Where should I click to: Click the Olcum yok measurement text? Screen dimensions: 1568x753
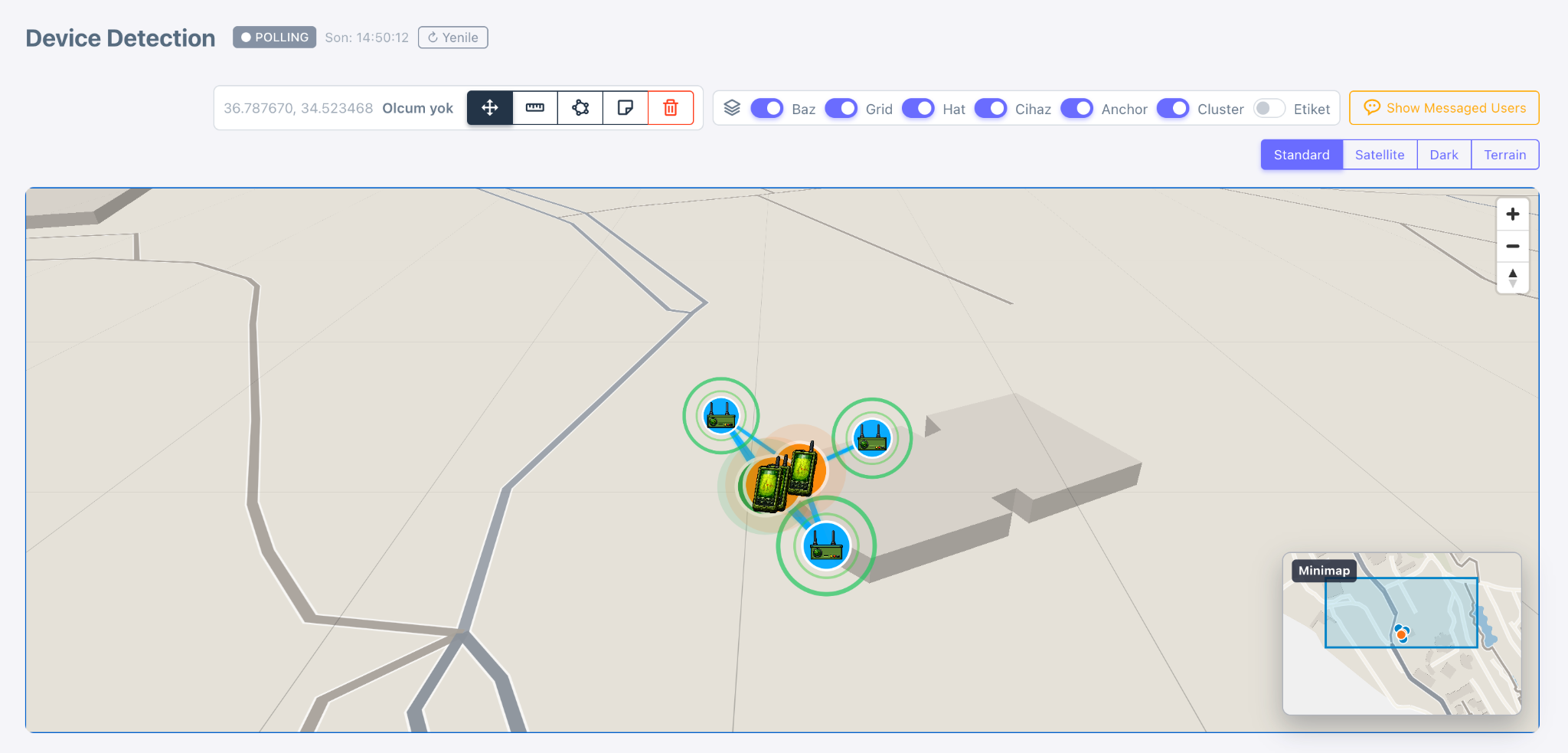point(418,108)
